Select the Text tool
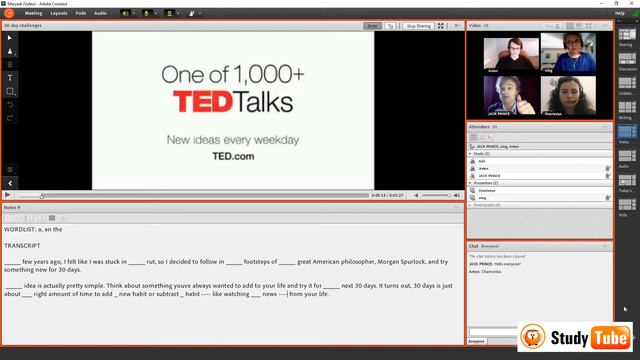 tap(10, 78)
